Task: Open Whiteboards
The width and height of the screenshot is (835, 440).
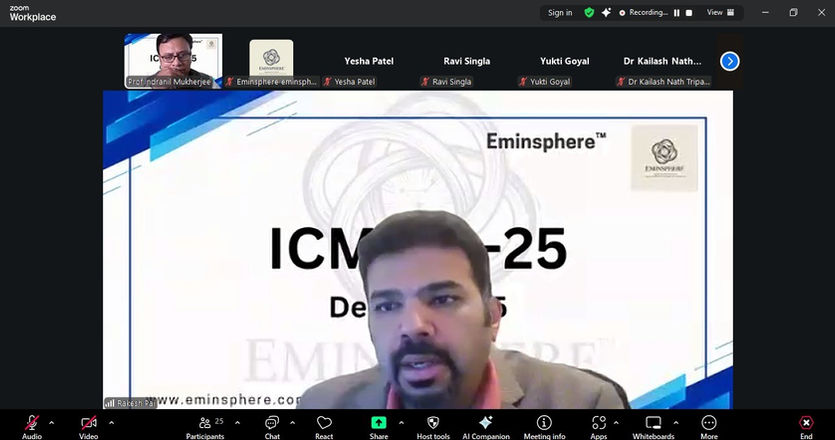Action: pyautogui.click(x=653, y=427)
